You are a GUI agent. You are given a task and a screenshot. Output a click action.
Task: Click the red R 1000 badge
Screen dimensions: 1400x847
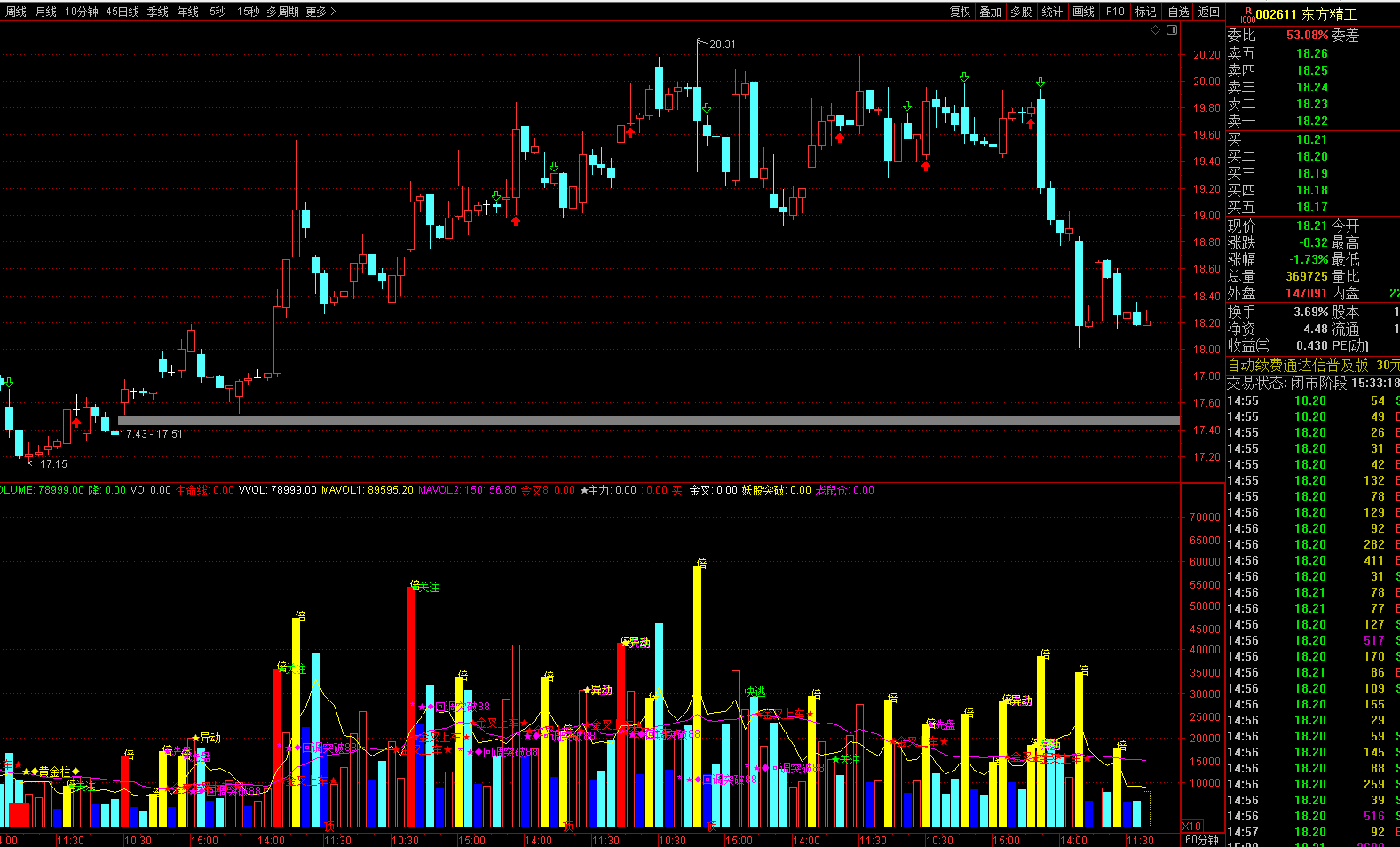pos(1247,14)
